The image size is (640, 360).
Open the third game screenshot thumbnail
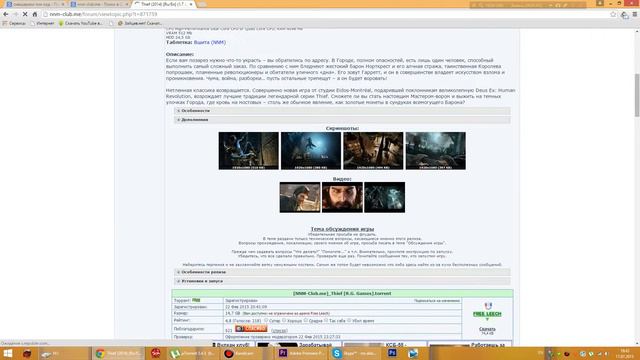point(373,151)
